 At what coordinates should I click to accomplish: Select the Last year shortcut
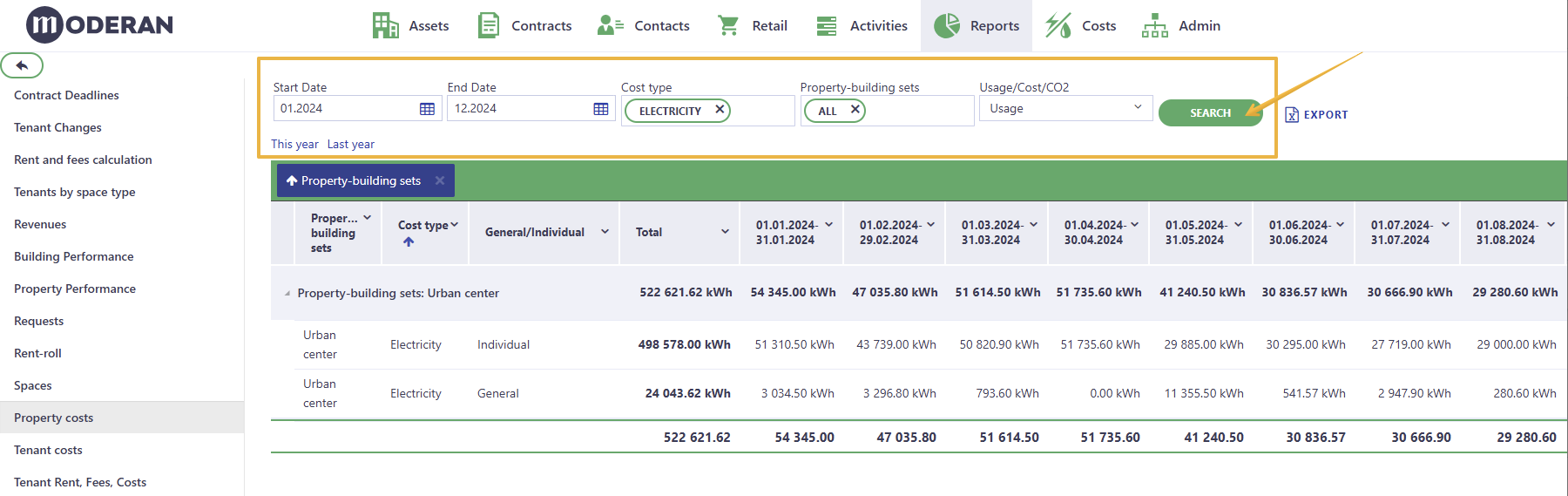tap(351, 145)
